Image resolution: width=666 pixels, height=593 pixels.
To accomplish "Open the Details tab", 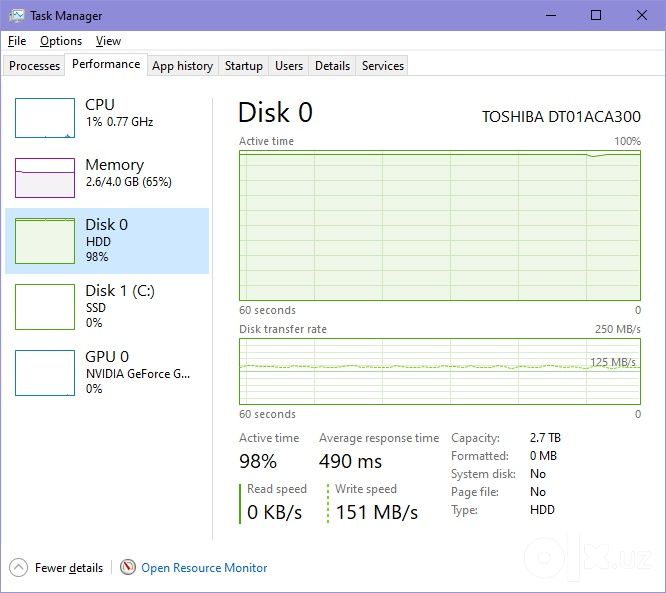I will pos(332,66).
